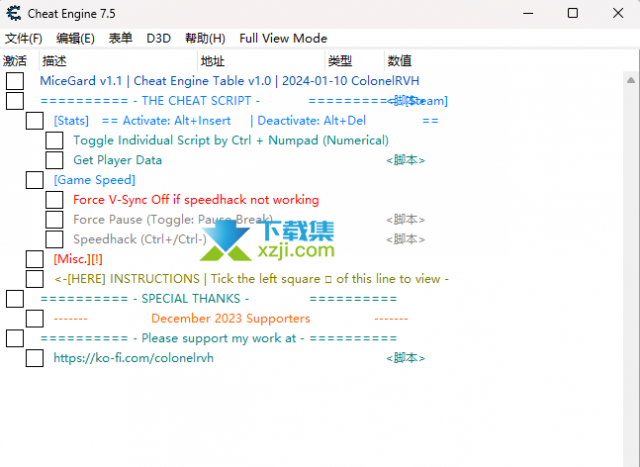Open the 编辑(E) menu
The width and height of the screenshot is (640, 467).
pyautogui.click(x=76, y=38)
